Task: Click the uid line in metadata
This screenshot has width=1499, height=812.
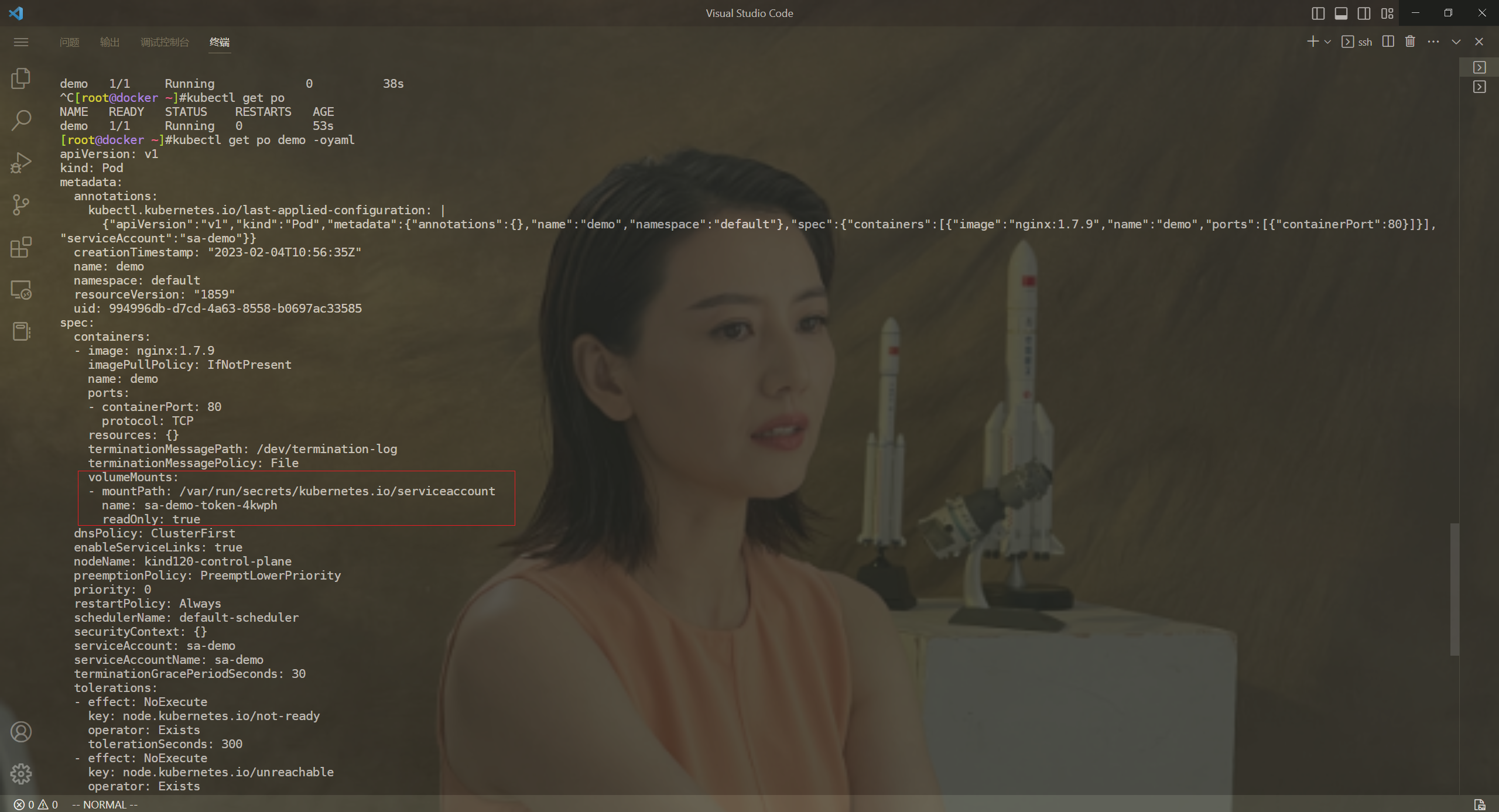Action: click(x=218, y=309)
